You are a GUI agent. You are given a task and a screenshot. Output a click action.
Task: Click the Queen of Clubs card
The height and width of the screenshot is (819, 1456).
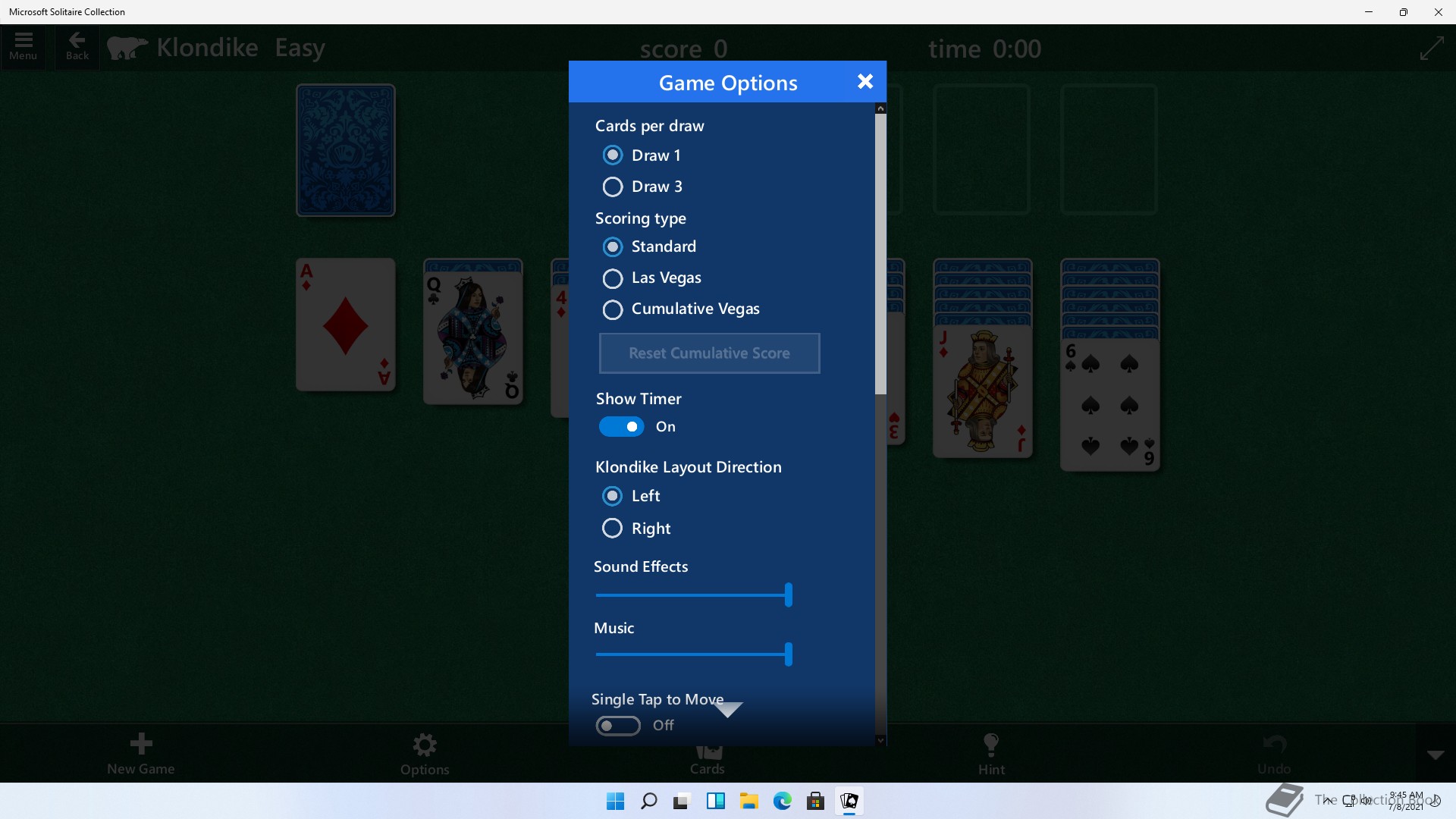click(x=473, y=337)
